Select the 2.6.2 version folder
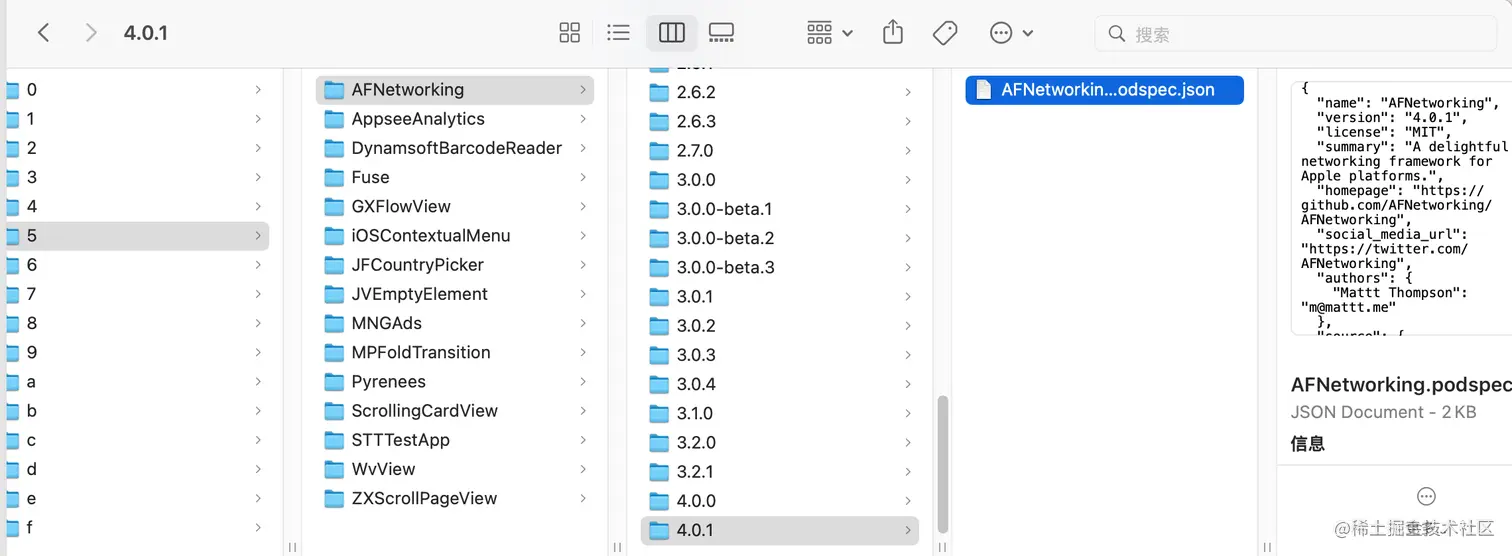Image resolution: width=1512 pixels, height=556 pixels. point(780,92)
